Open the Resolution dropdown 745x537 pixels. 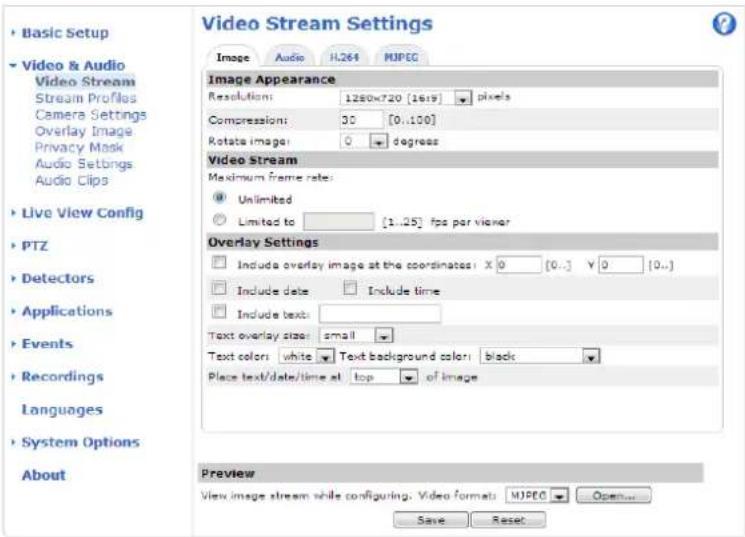pos(406,98)
